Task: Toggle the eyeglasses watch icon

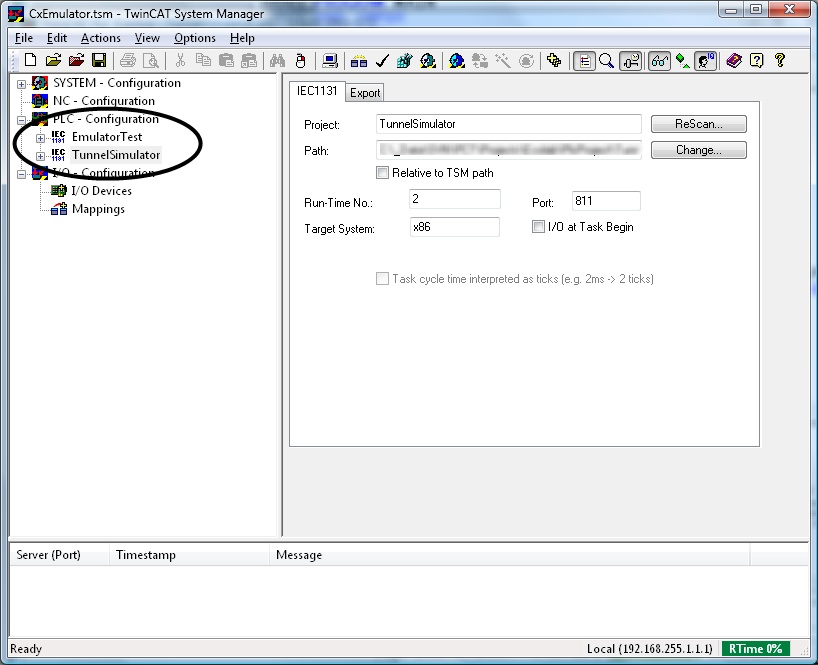Action: 659,61
